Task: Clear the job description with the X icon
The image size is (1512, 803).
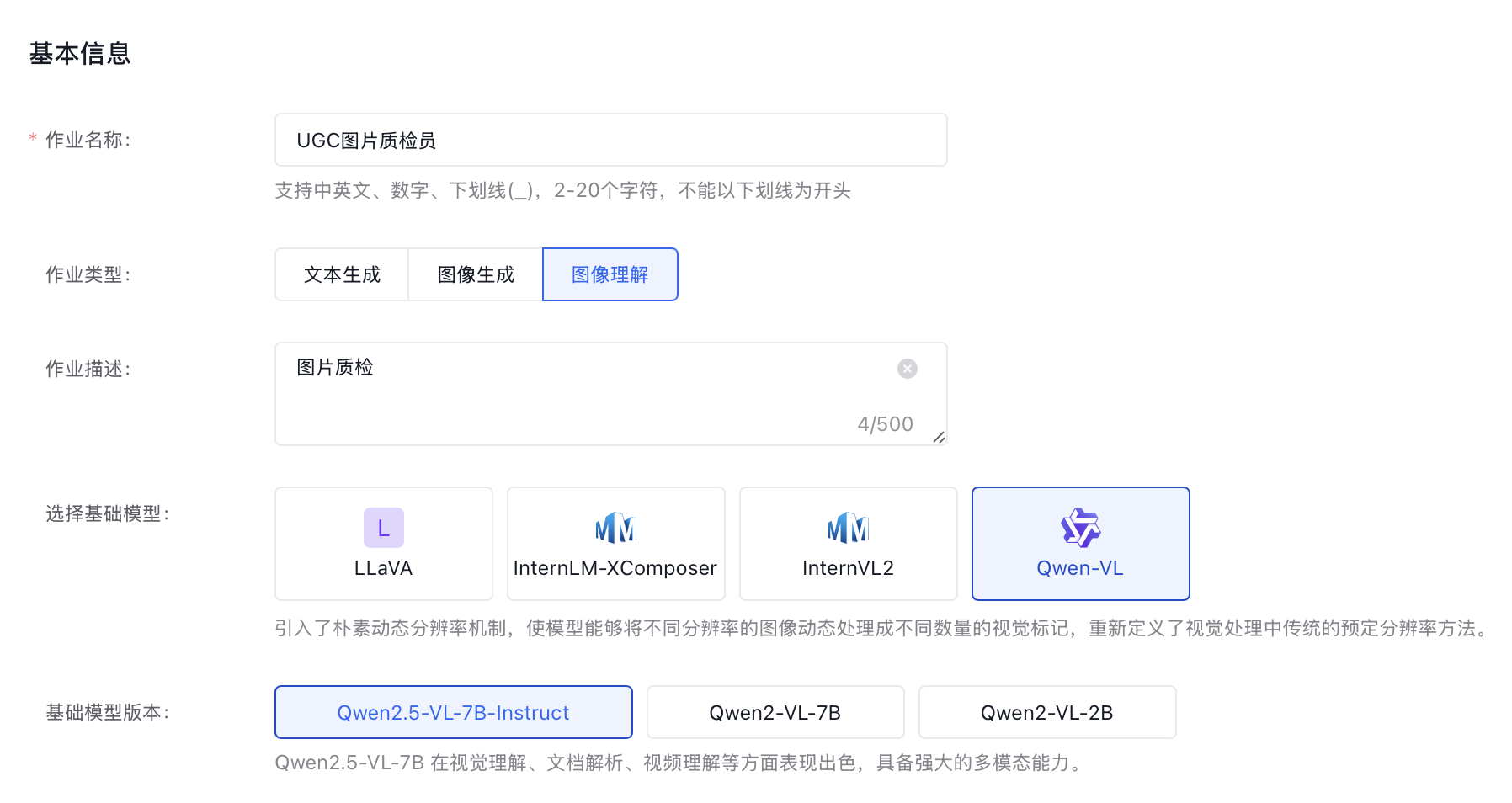Action: pyautogui.click(x=908, y=369)
